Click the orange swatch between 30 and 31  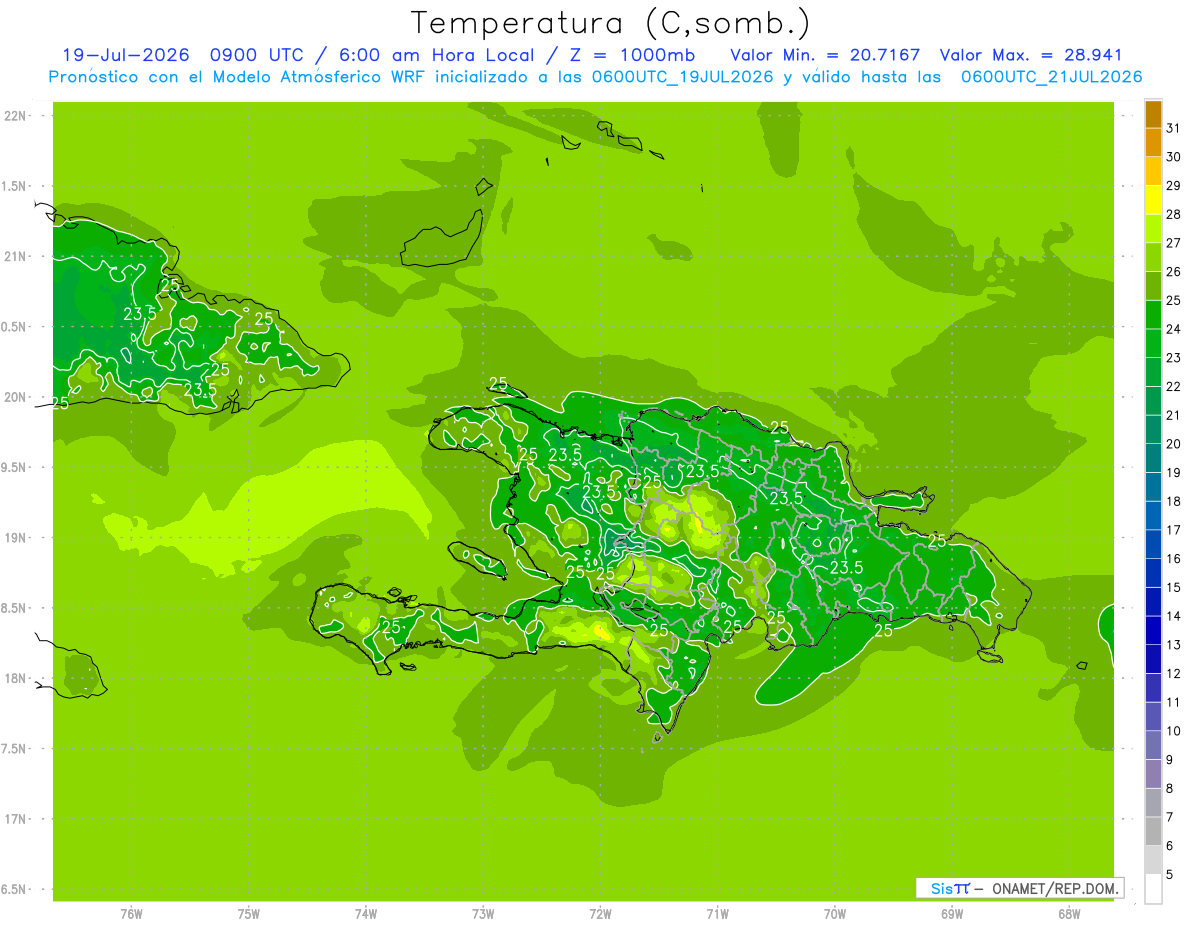[1153, 142]
